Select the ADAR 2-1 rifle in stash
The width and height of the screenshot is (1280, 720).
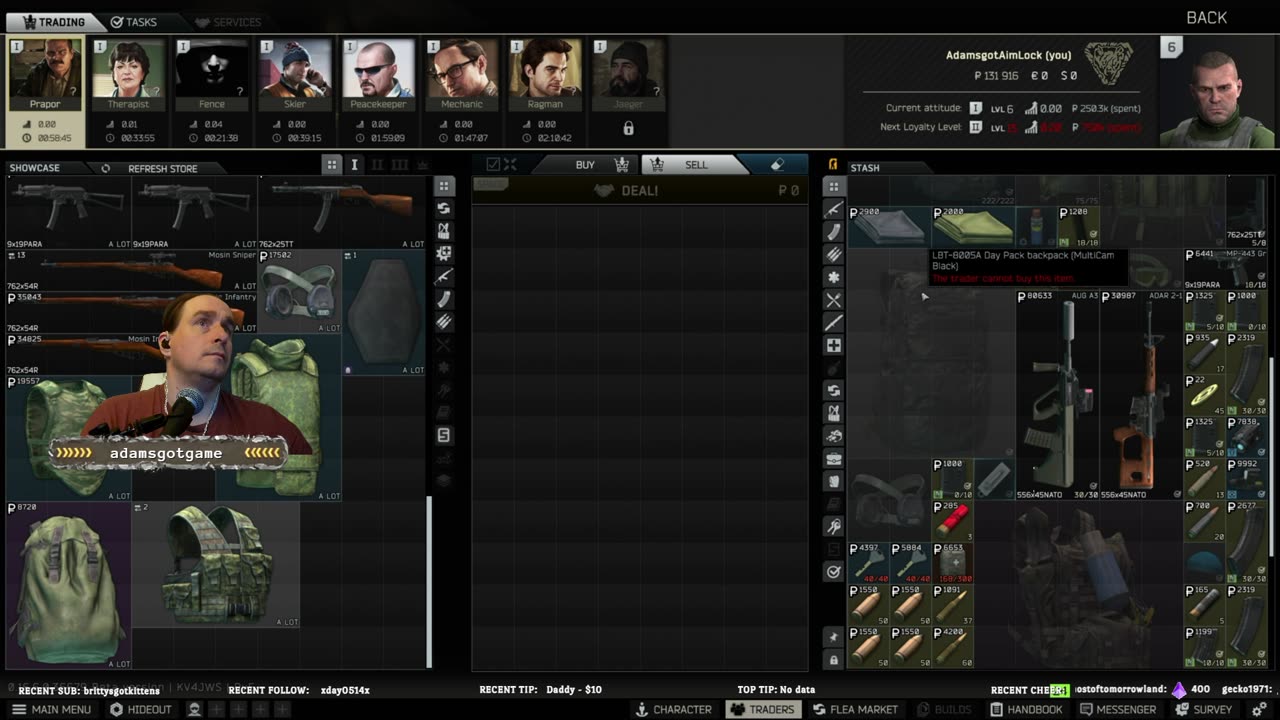tap(1141, 395)
